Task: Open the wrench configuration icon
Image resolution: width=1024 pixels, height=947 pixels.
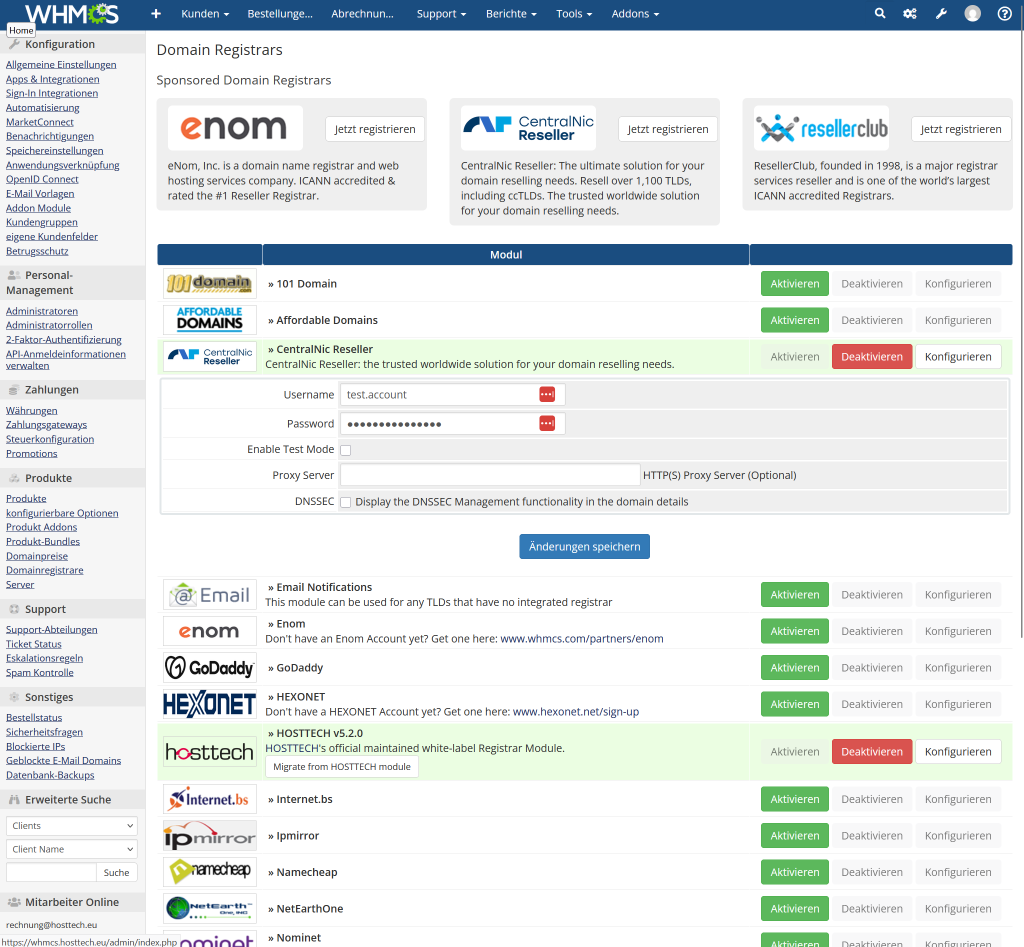Action: pos(941,14)
